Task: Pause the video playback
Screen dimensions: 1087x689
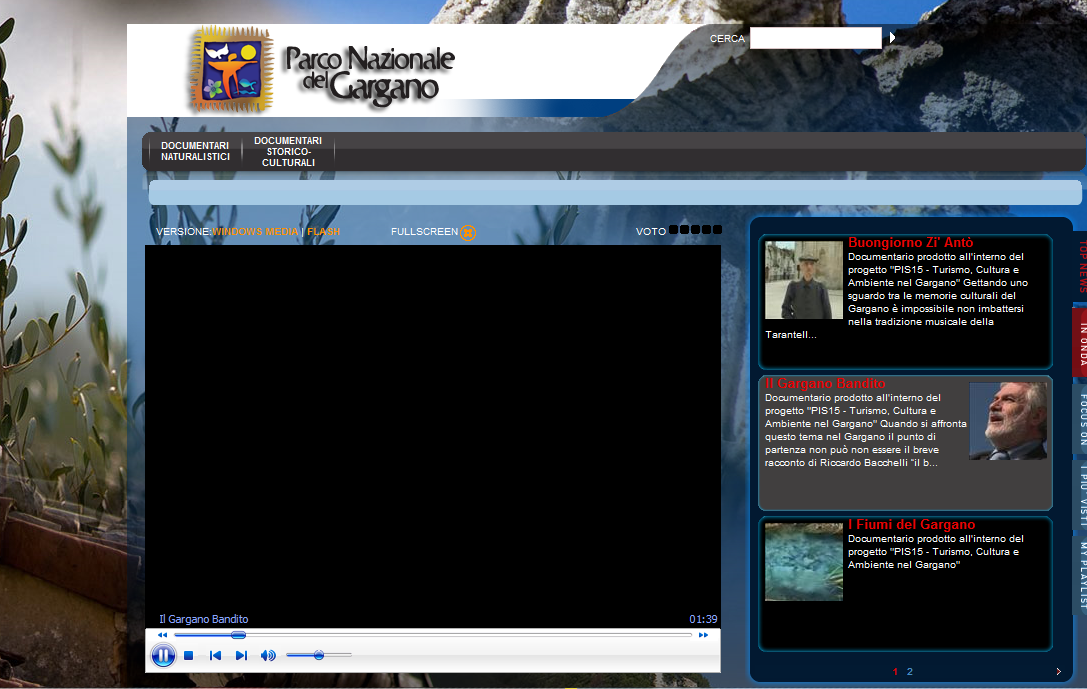Action: pyautogui.click(x=163, y=655)
